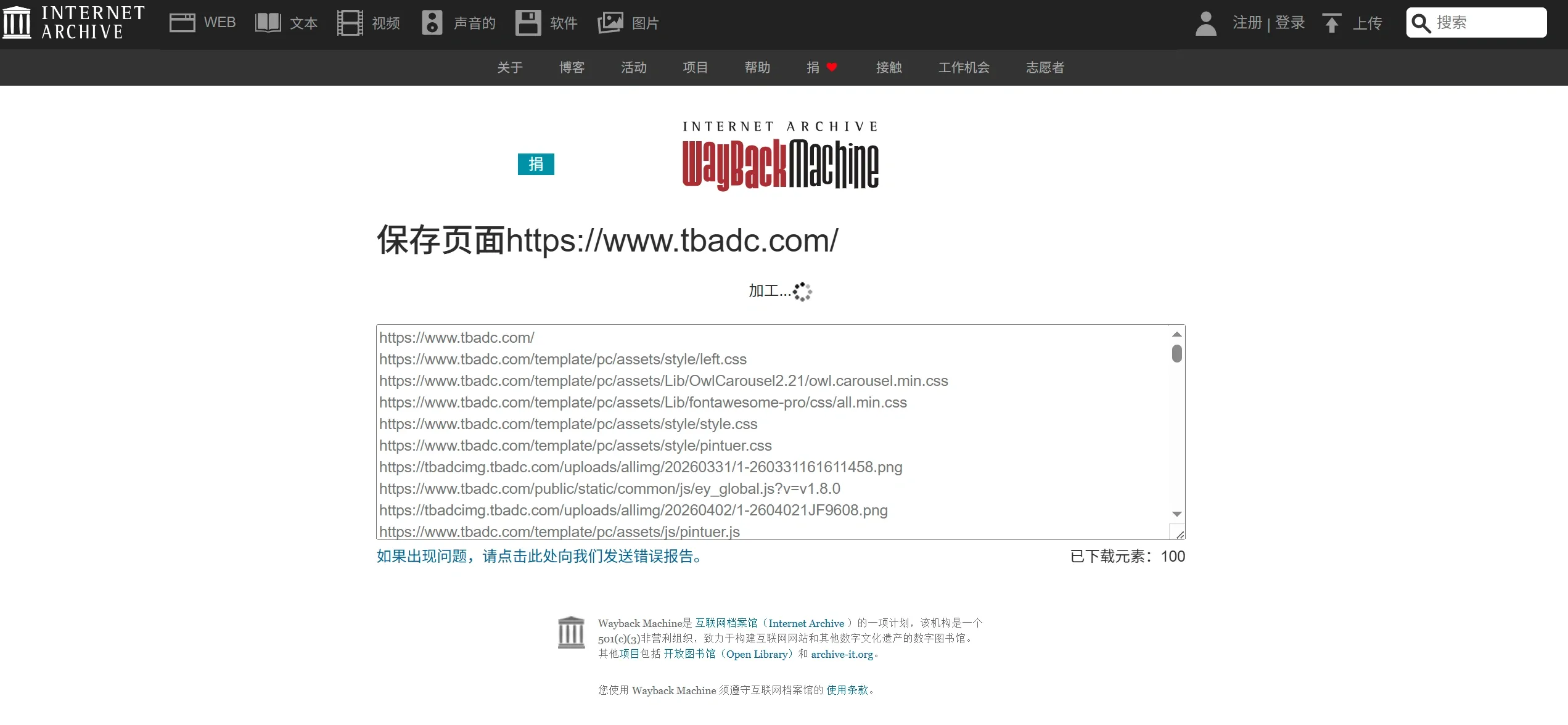Click the upload arrow icon
This screenshot has width=1568, height=725.
(x=1332, y=23)
